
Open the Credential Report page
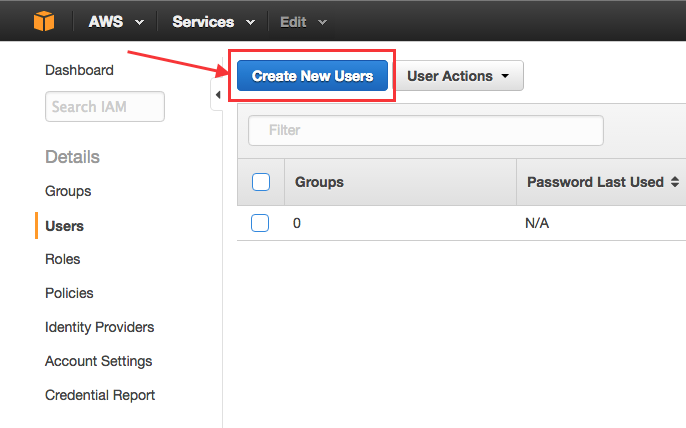tap(100, 395)
